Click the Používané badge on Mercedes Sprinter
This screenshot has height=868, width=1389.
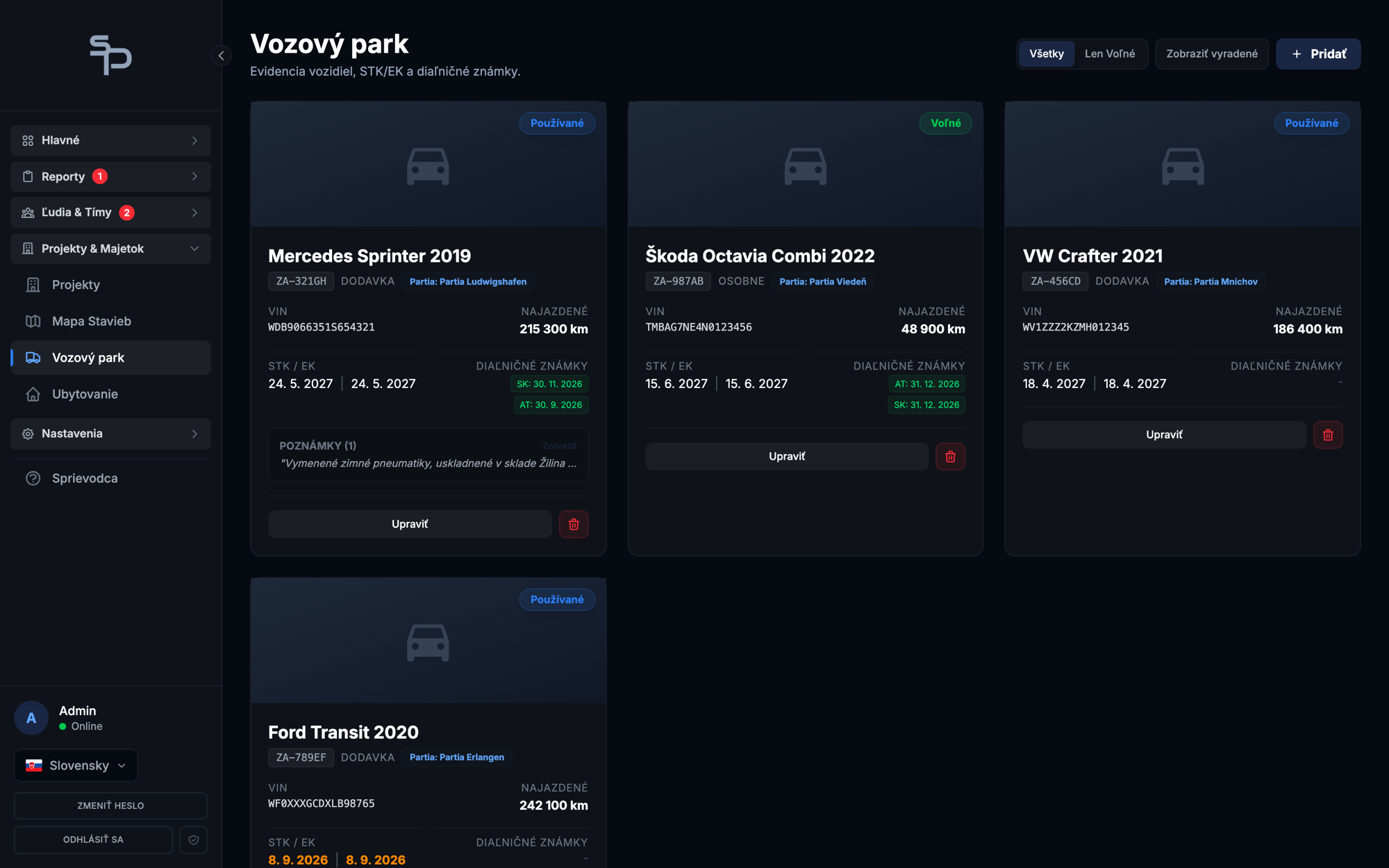(x=557, y=123)
